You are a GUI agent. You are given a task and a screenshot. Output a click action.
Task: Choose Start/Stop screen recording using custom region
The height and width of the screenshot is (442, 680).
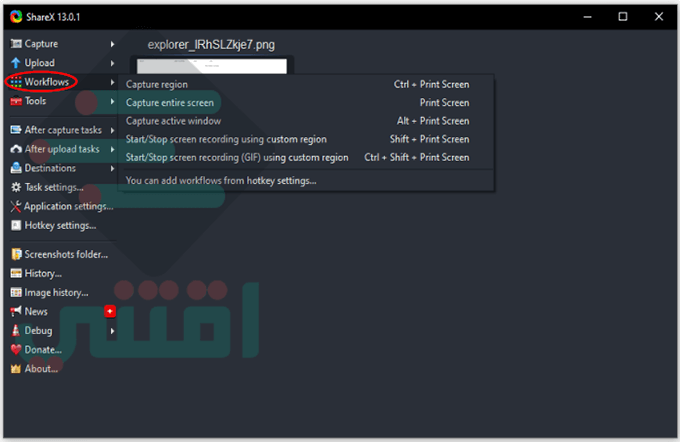pyautogui.click(x=306, y=139)
